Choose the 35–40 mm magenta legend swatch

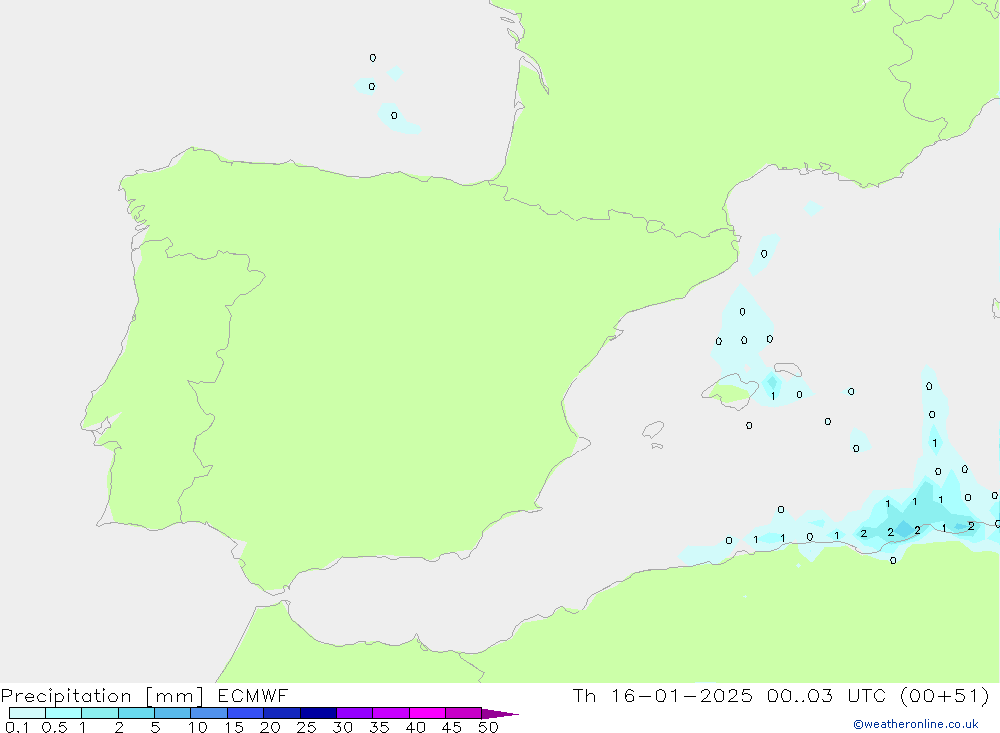click(x=391, y=713)
